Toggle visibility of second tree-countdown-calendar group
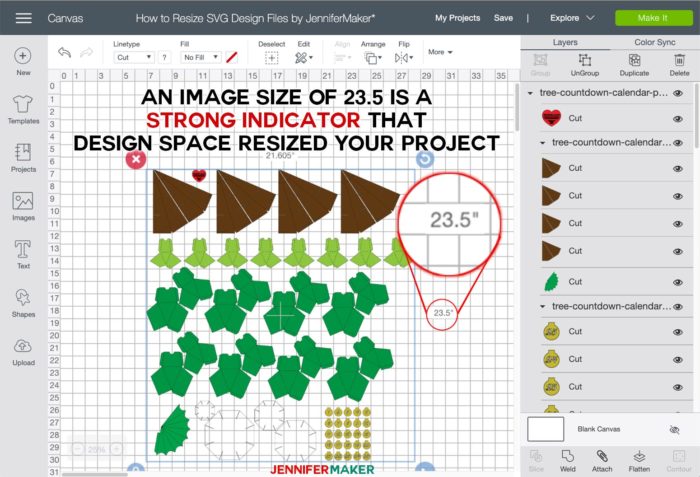Screen dimensions: 700x477 point(678,143)
